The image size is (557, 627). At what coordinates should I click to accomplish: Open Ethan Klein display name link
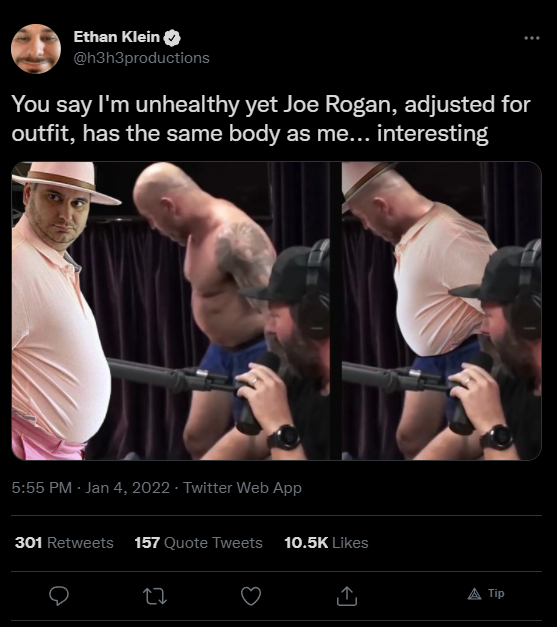point(117,37)
